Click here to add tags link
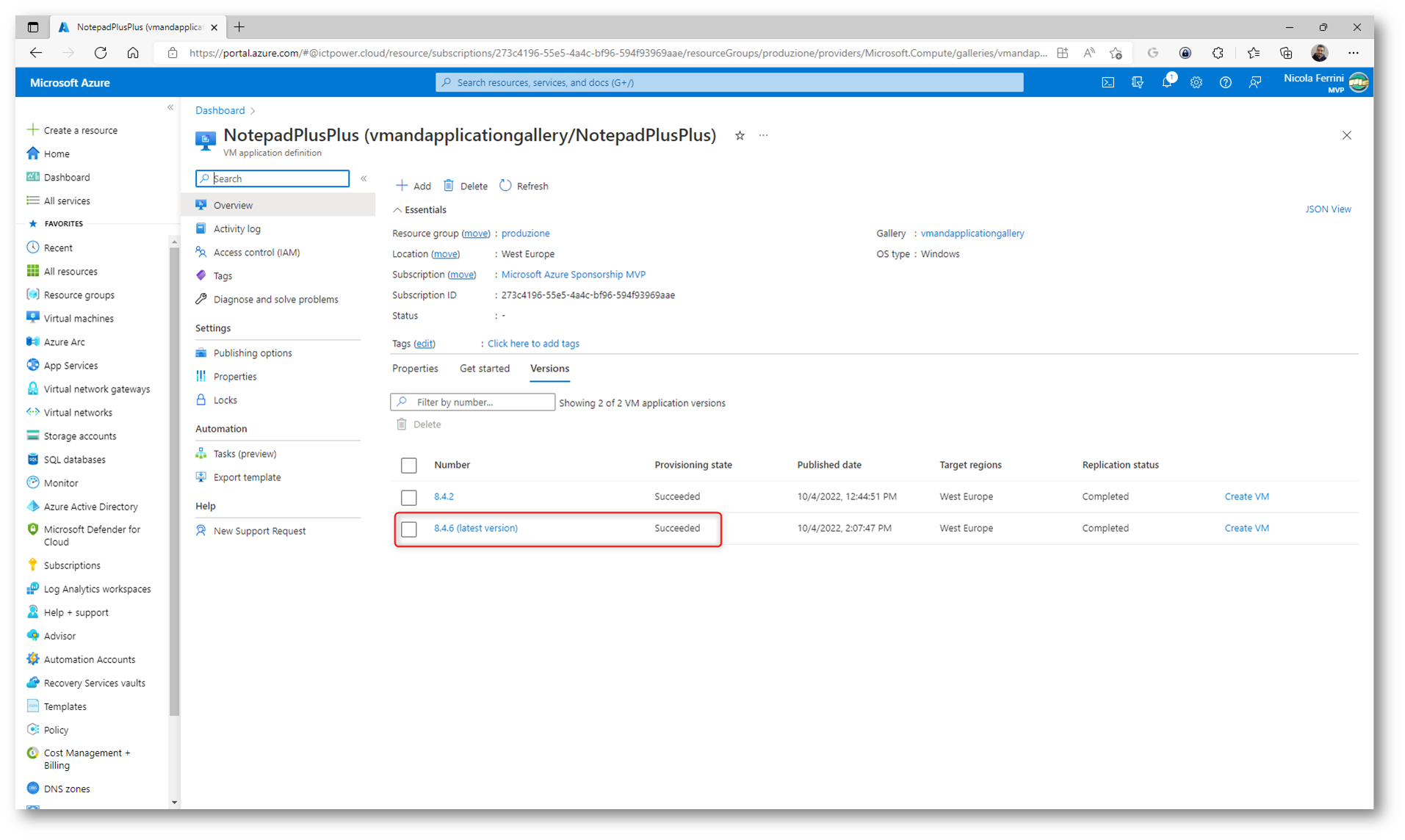Viewport: 1405px width, 840px height. tap(533, 343)
